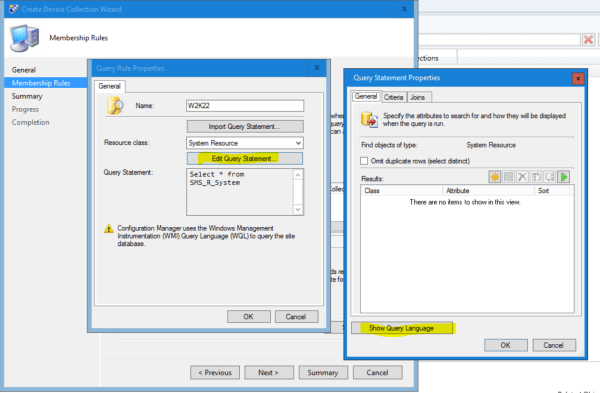Select General step in wizard sidebar

click(24, 70)
